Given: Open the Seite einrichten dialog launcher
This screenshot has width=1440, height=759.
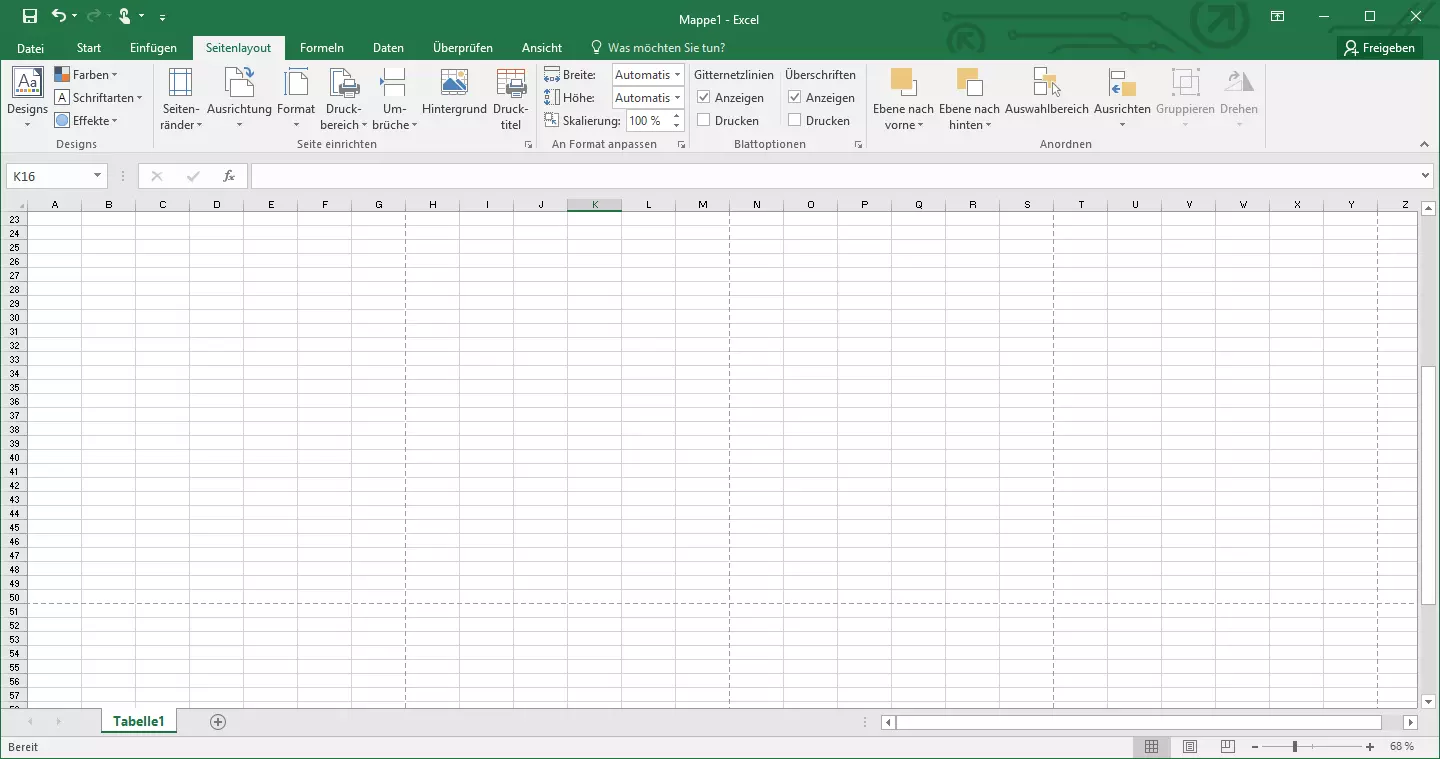Looking at the screenshot, I should (x=529, y=145).
